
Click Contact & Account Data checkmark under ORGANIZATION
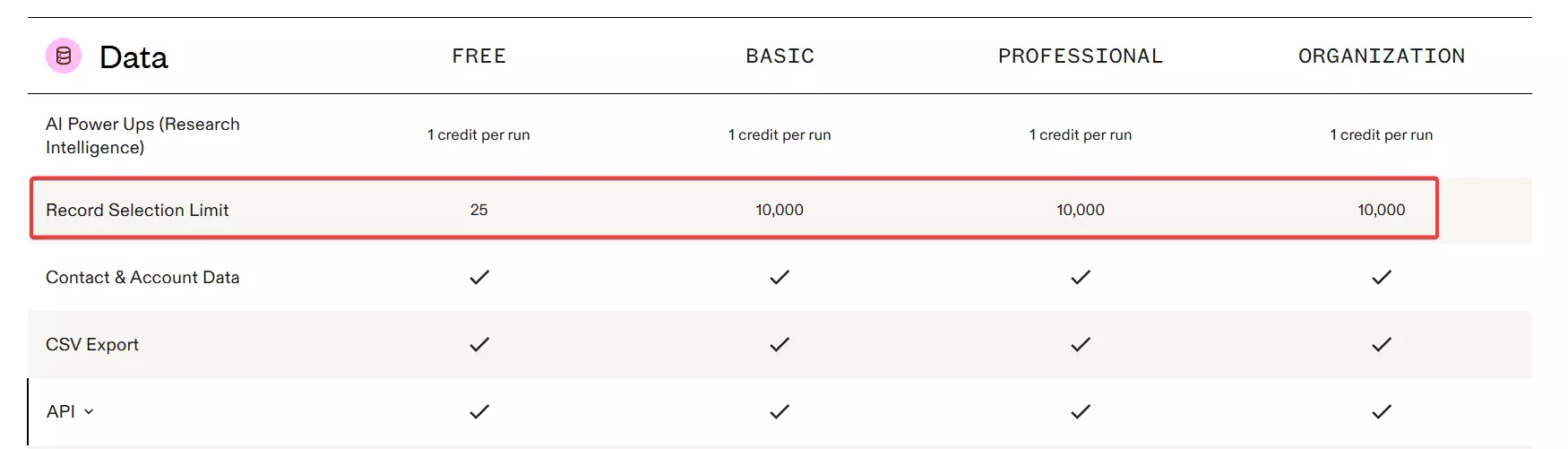1382,277
